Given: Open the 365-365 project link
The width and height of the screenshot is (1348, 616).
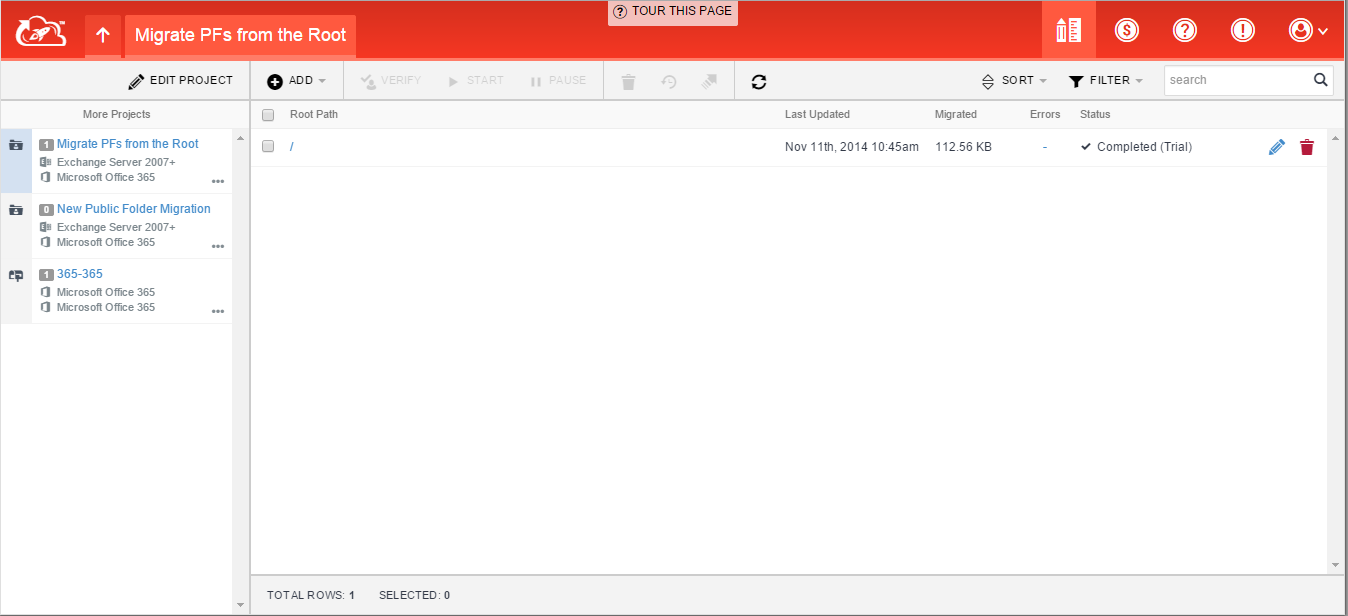Looking at the screenshot, I should point(80,274).
